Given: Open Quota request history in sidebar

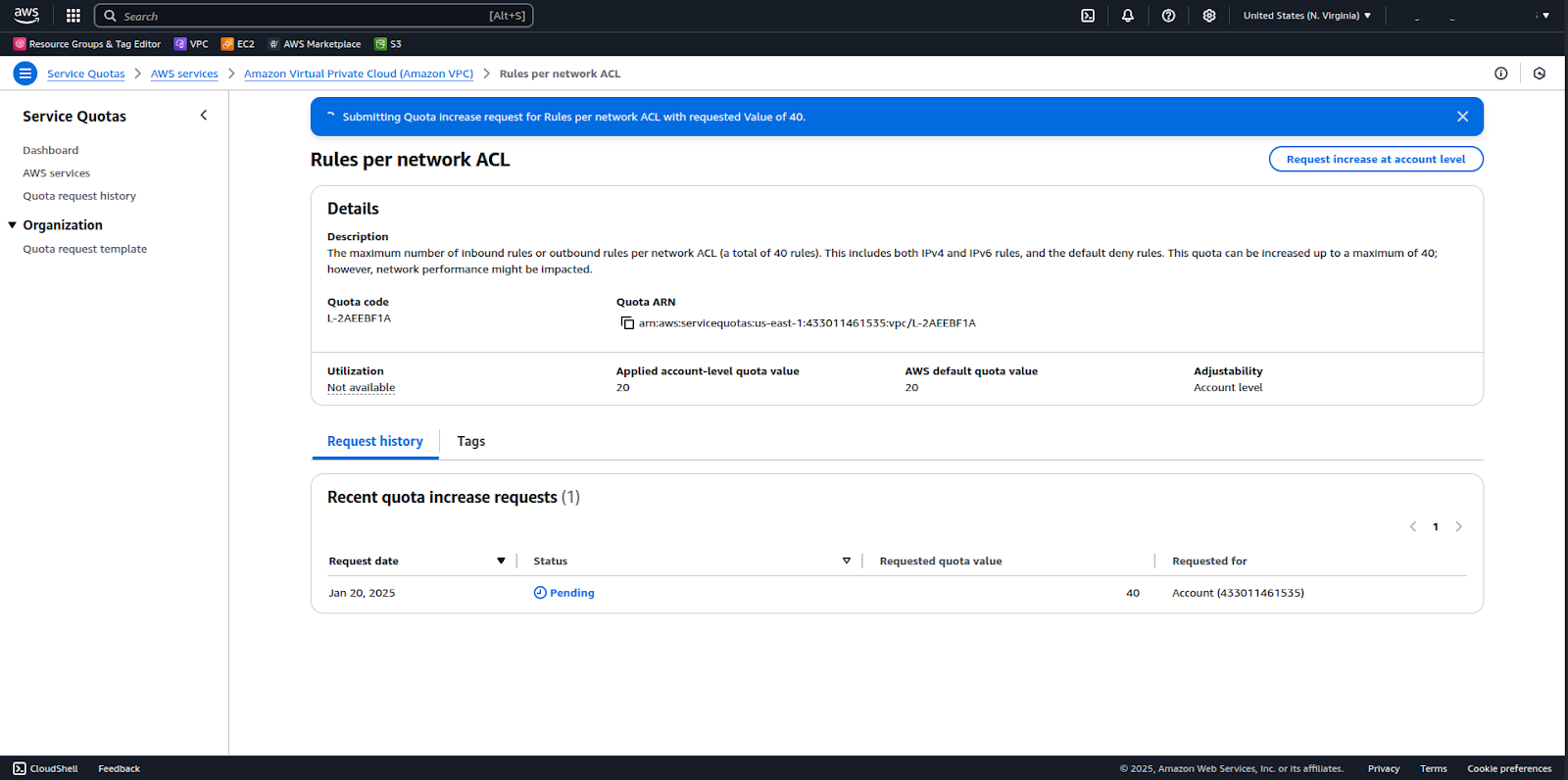Looking at the screenshot, I should (x=79, y=196).
